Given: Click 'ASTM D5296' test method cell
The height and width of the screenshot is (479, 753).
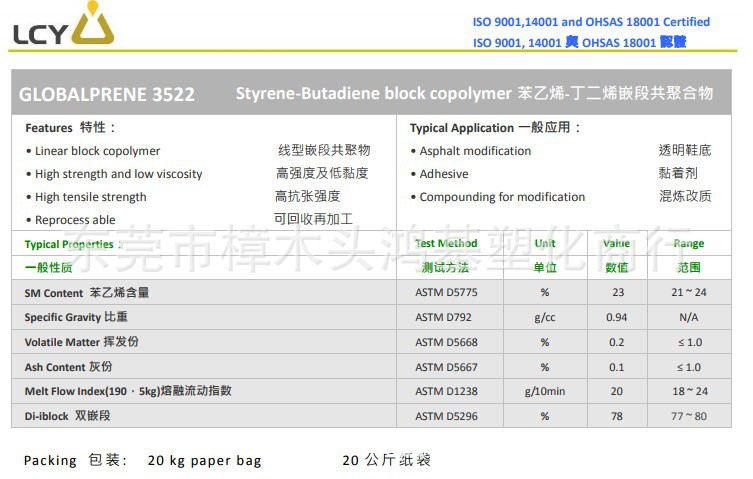Looking at the screenshot, I should pos(446,416).
